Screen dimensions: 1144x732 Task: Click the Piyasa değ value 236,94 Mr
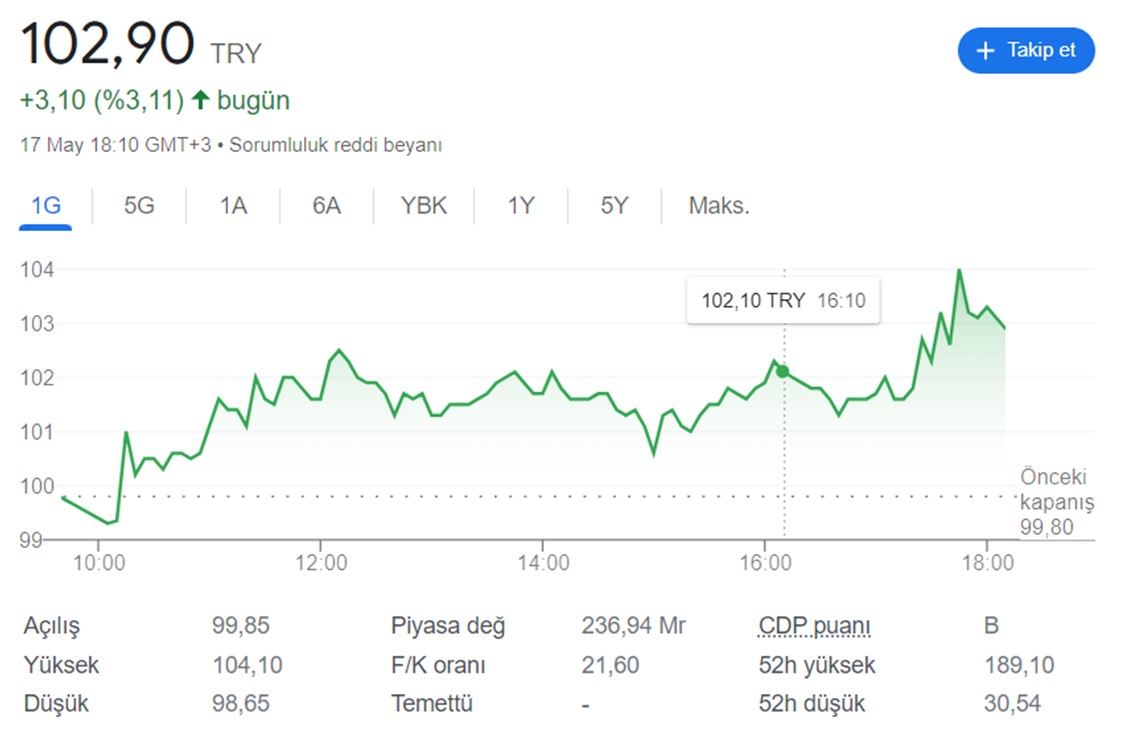point(633,625)
